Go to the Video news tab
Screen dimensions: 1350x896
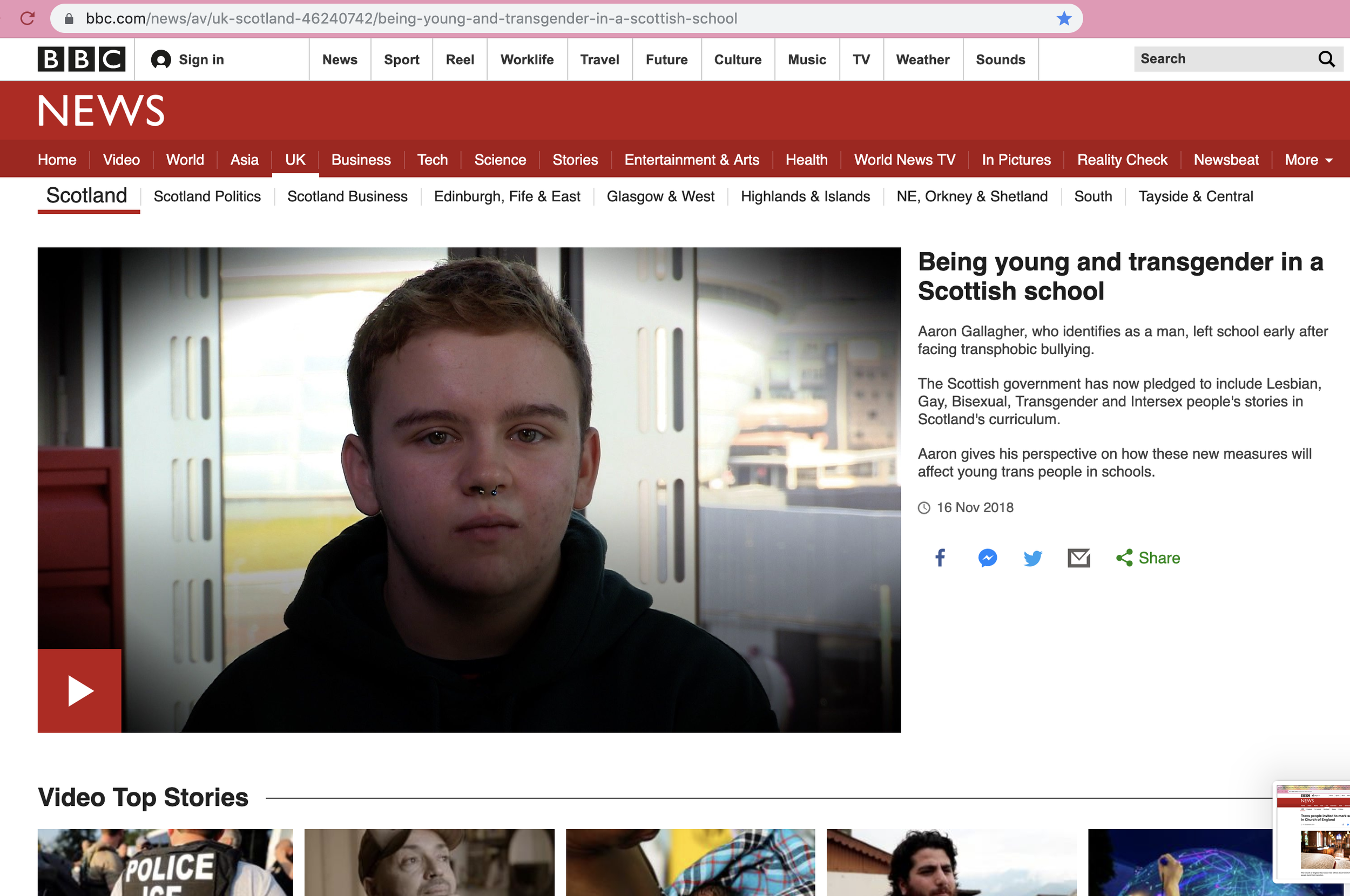pyautogui.click(x=121, y=160)
